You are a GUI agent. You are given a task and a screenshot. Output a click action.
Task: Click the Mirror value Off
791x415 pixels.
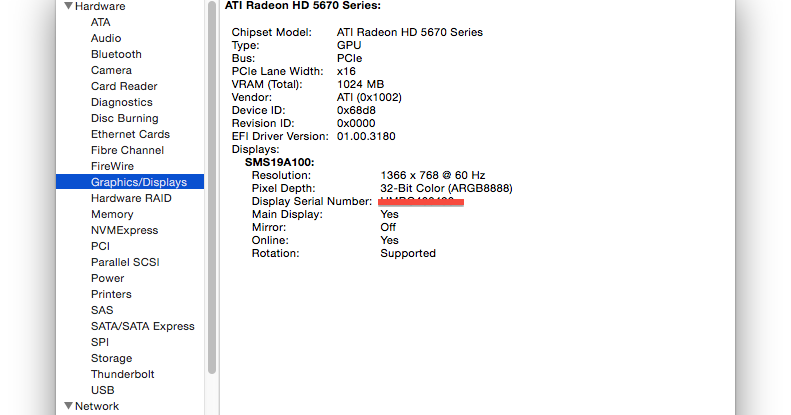[x=388, y=227]
